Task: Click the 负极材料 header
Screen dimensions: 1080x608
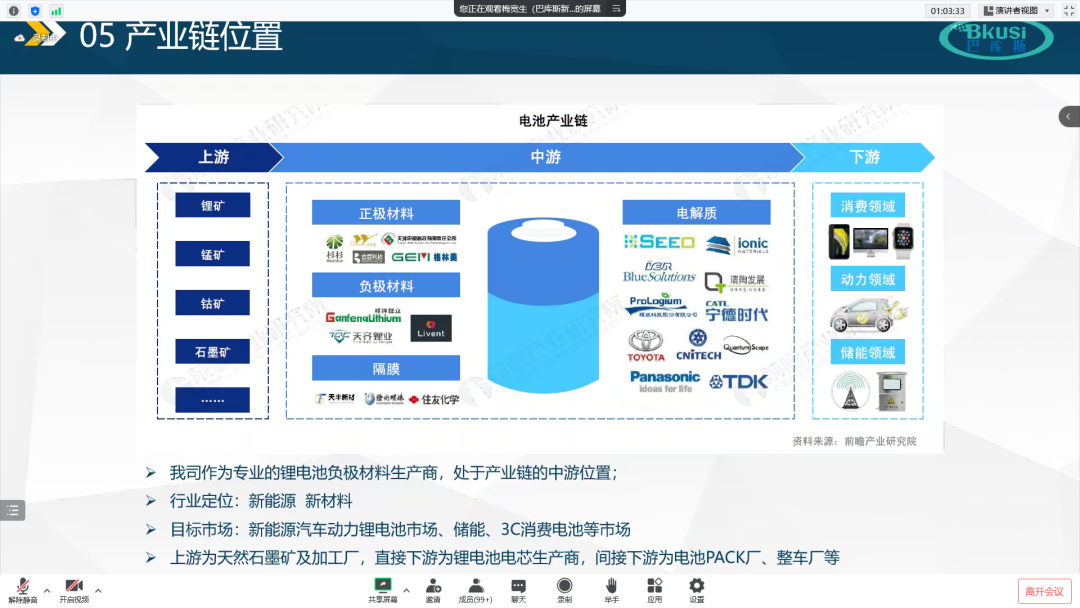Action: [386, 285]
